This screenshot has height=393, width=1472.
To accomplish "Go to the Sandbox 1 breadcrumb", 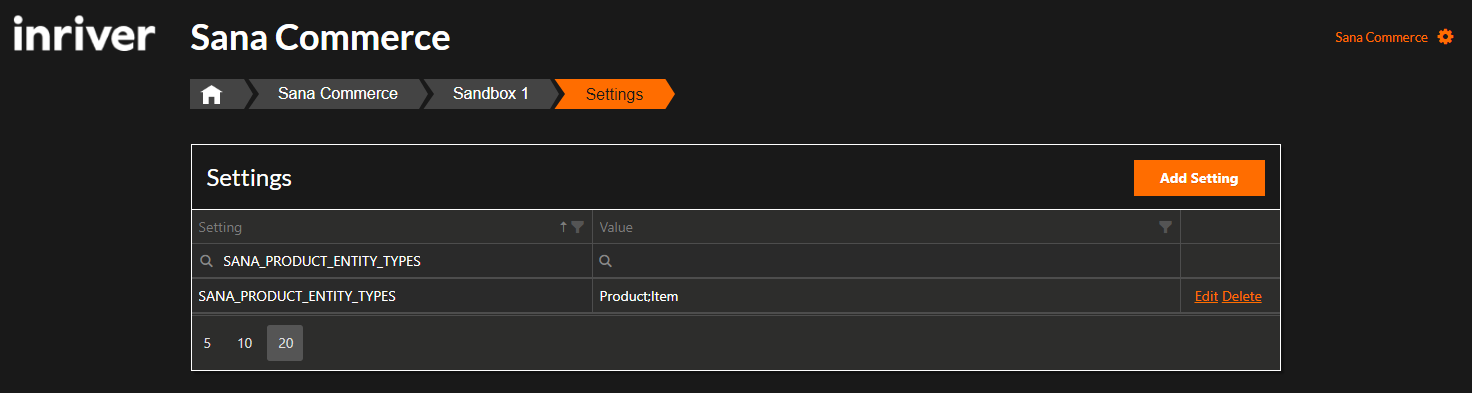I will tap(490, 94).
